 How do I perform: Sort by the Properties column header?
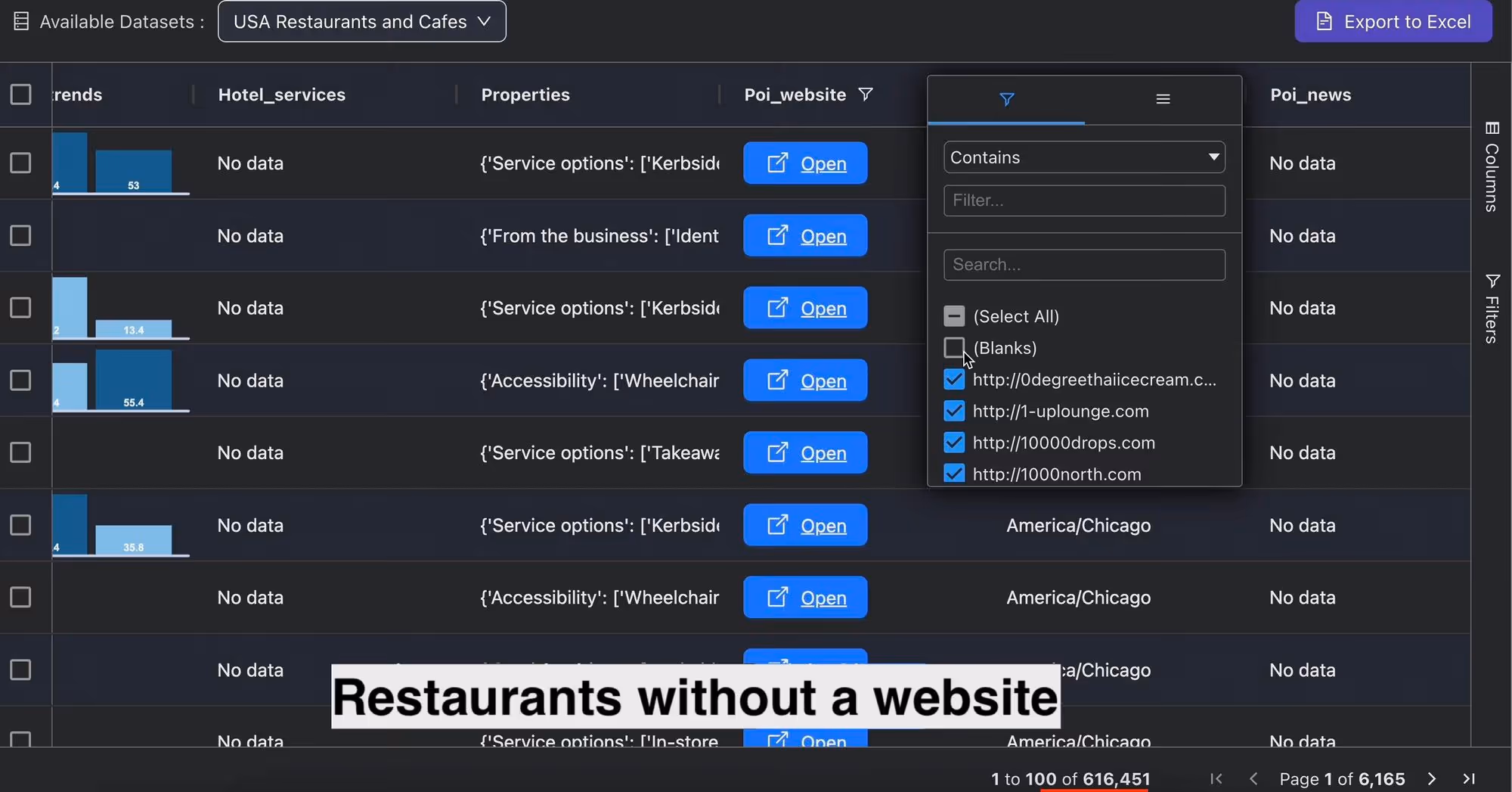coord(525,95)
